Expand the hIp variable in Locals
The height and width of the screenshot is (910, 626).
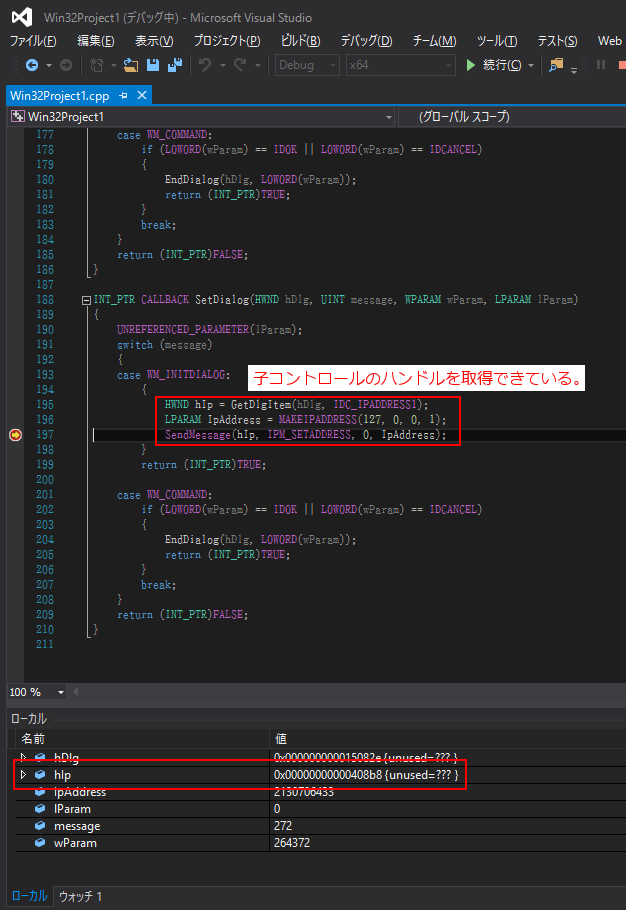[23, 775]
